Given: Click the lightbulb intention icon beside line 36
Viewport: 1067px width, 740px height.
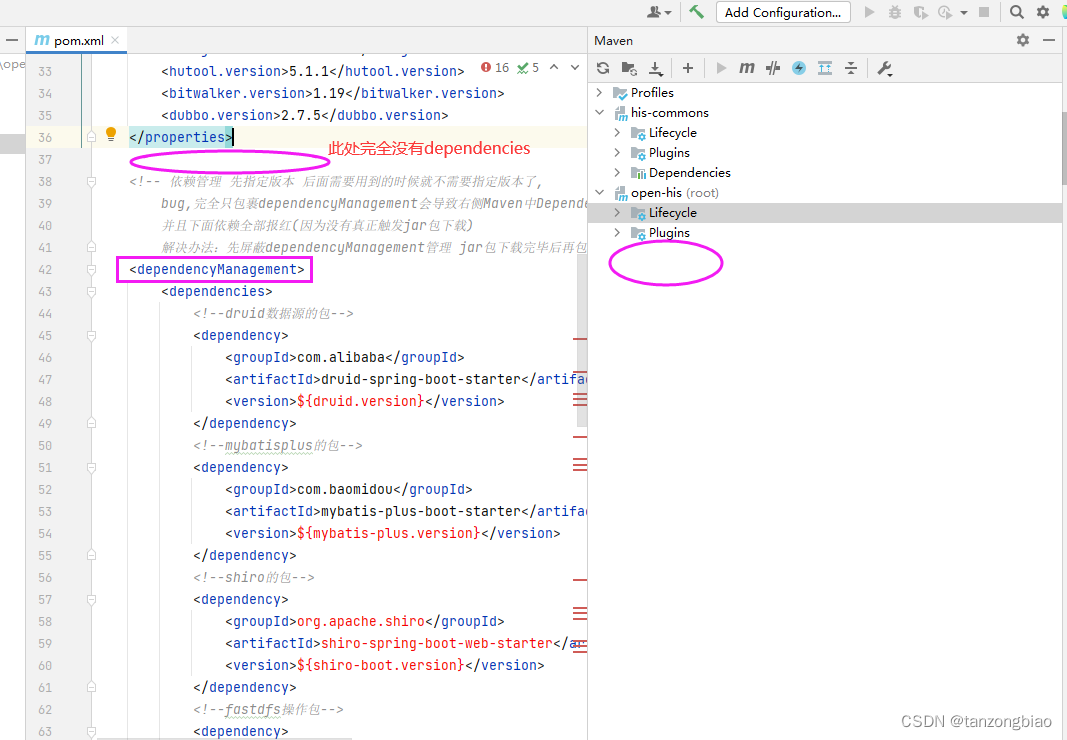Looking at the screenshot, I should click(110, 133).
